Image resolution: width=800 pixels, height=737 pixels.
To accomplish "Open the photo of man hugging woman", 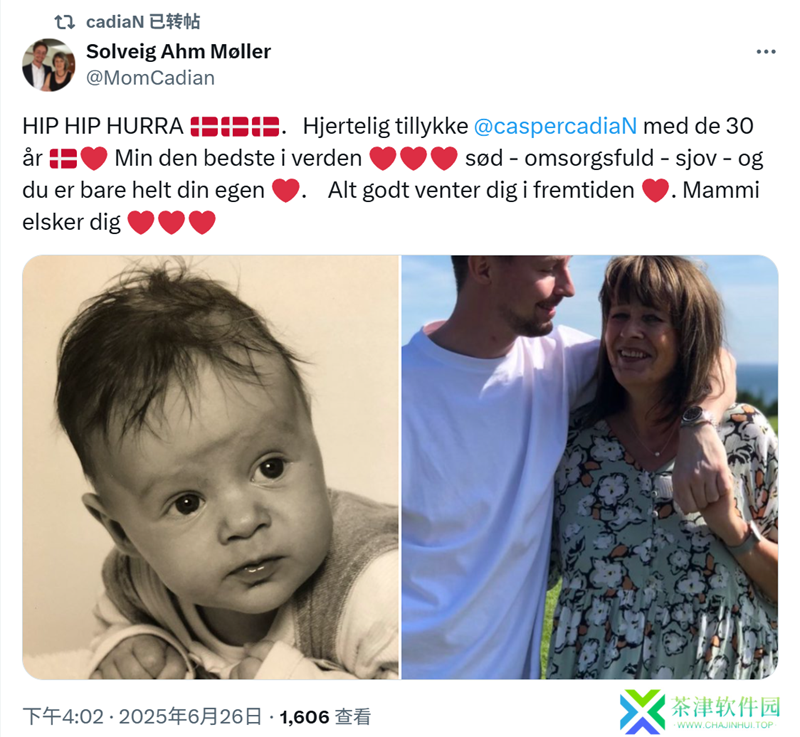I will [x=590, y=467].
